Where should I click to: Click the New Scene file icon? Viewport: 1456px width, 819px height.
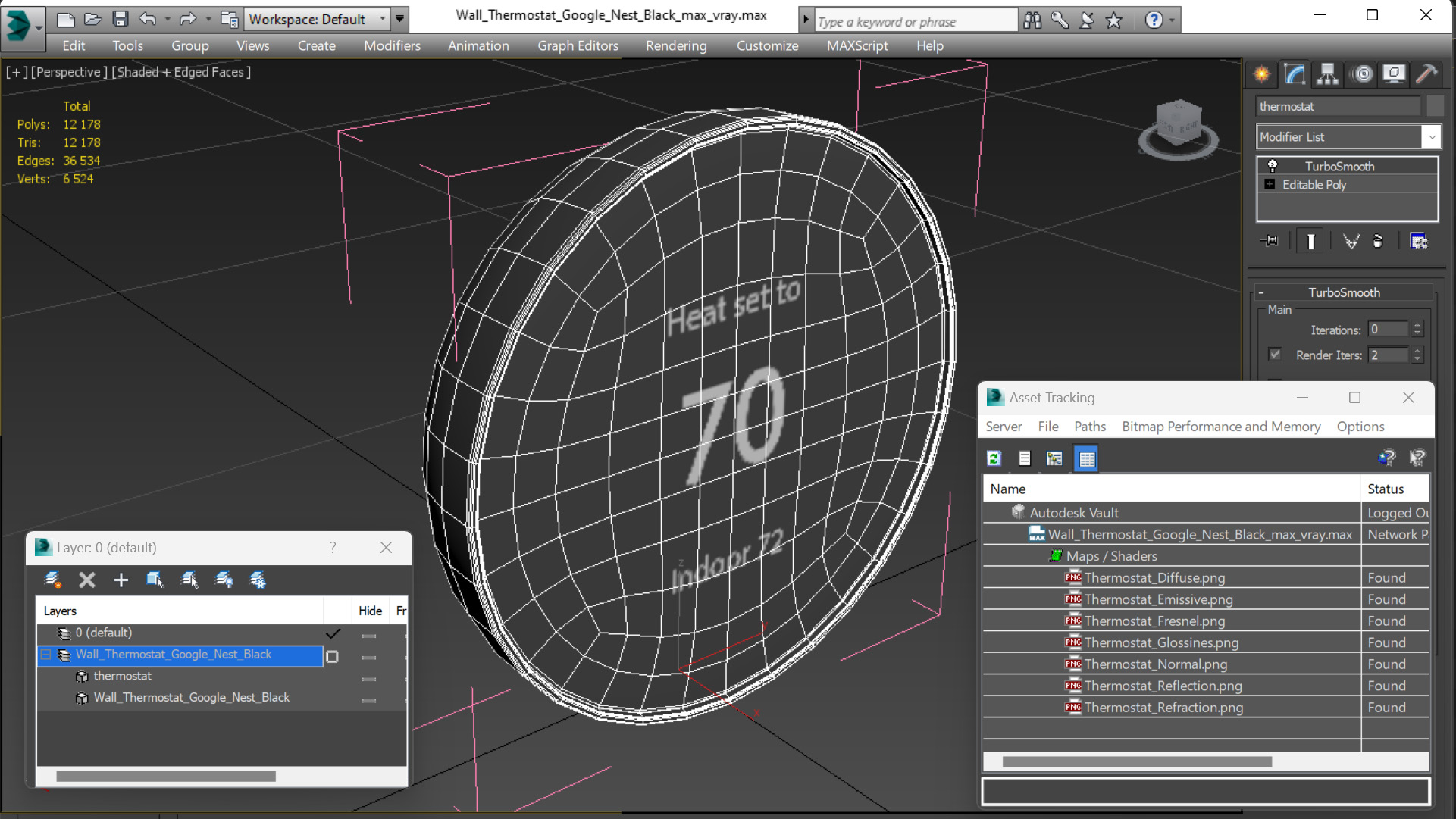tap(65, 19)
